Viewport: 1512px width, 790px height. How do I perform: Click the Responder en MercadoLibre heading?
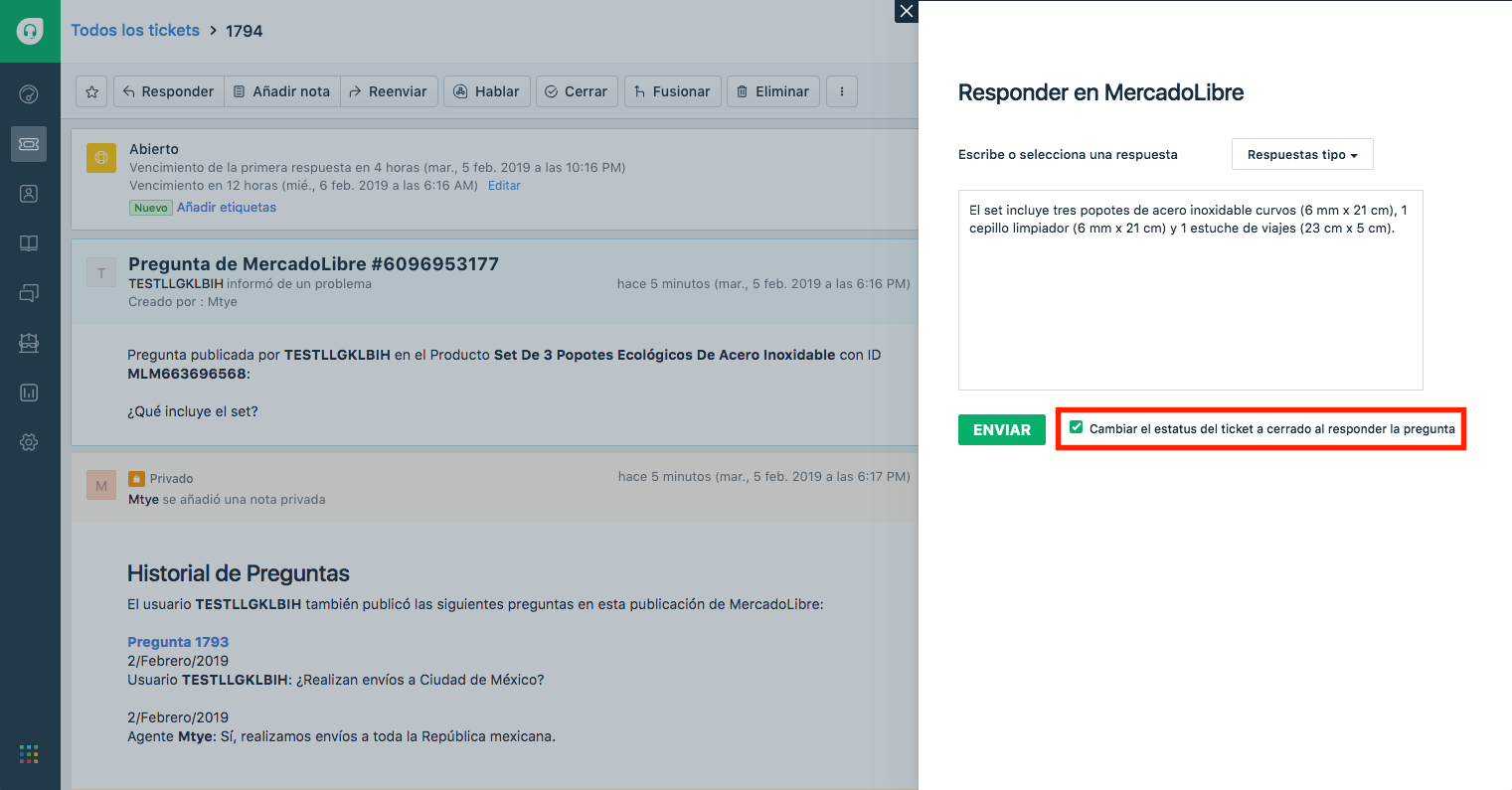(1100, 92)
